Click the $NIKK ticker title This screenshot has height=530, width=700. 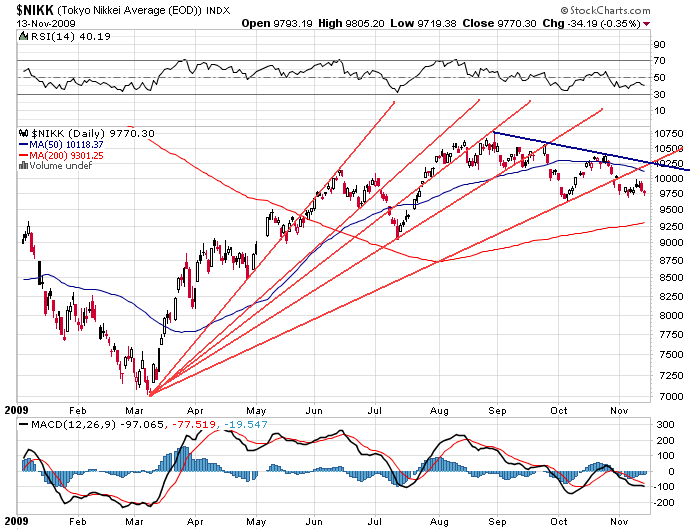(35, 10)
